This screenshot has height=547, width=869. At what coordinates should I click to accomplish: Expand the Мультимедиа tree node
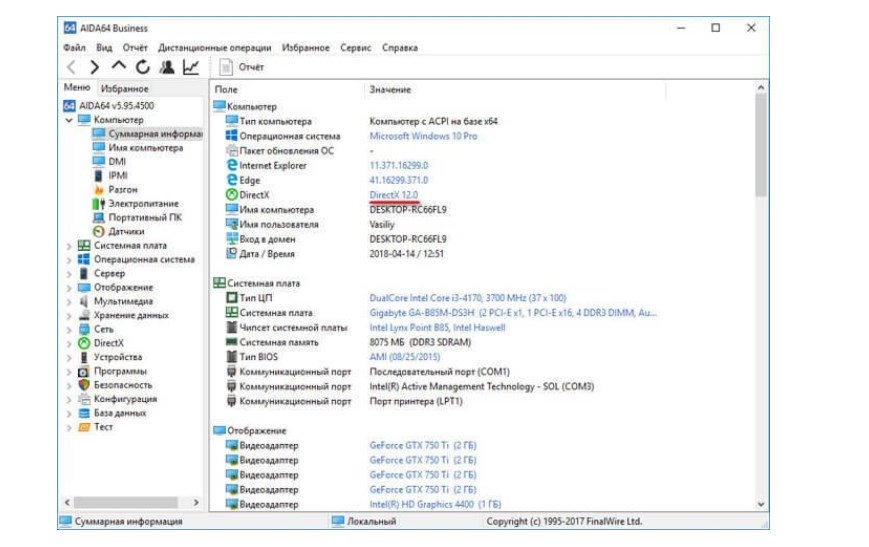[x=69, y=301]
